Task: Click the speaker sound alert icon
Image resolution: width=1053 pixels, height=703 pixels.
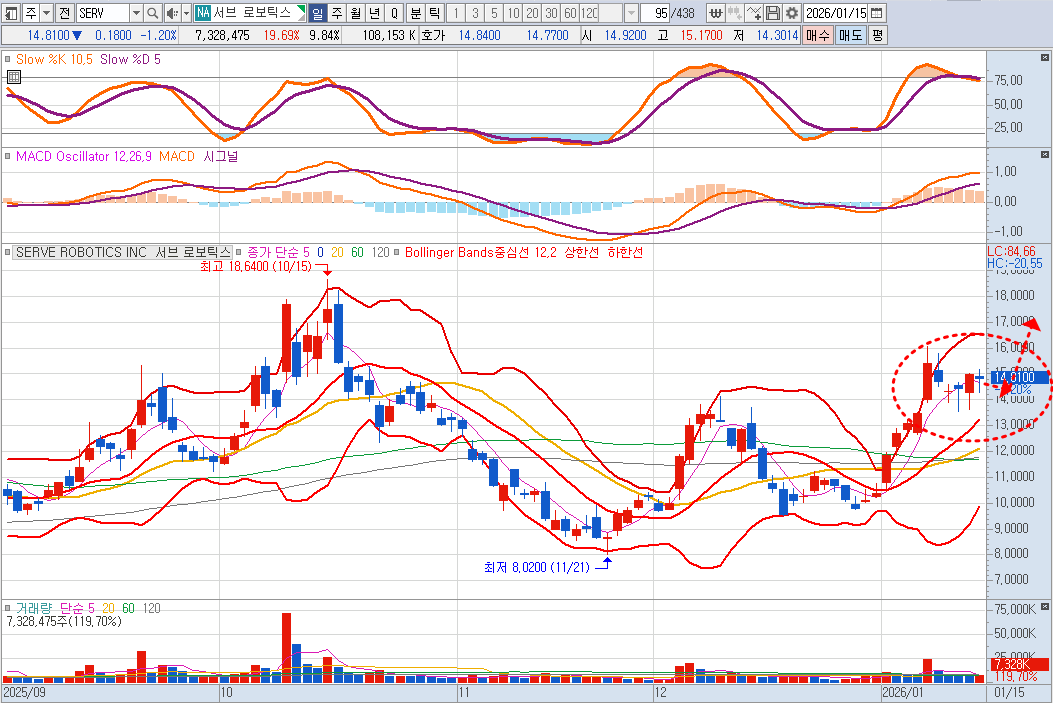Action: click(171, 13)
